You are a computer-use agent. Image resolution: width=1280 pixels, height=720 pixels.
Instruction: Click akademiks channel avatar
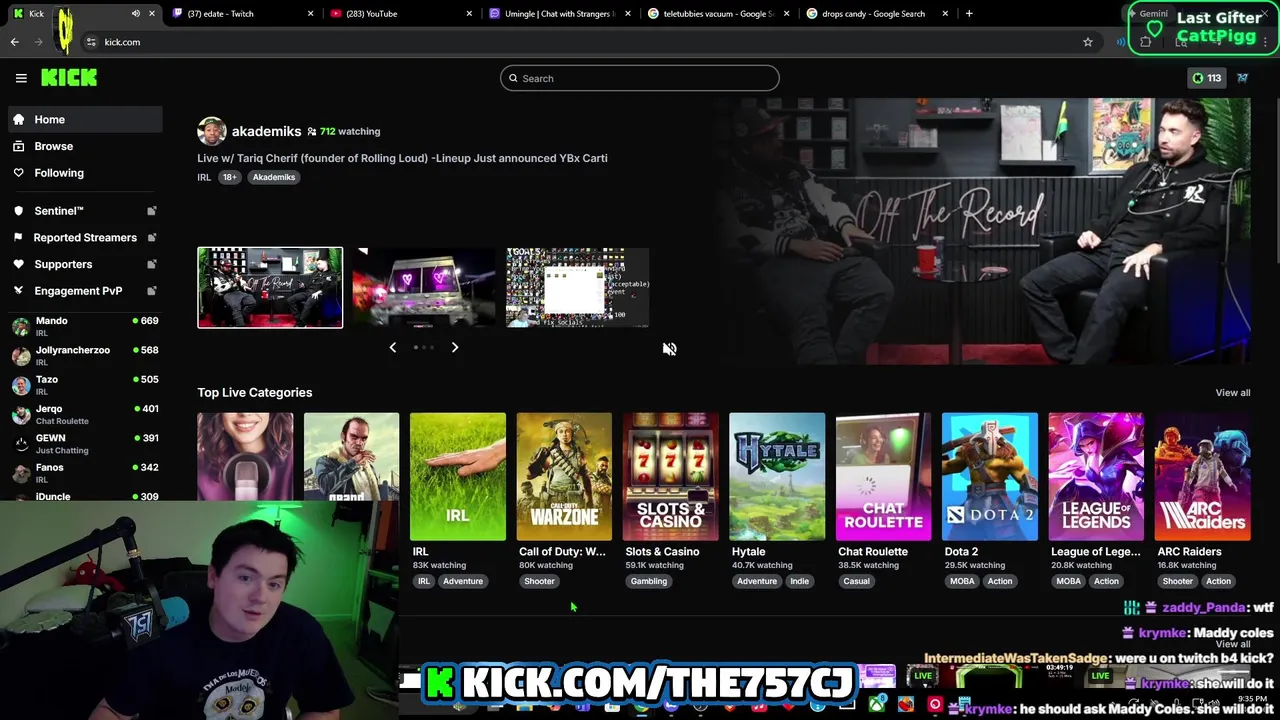pos(211,131)
